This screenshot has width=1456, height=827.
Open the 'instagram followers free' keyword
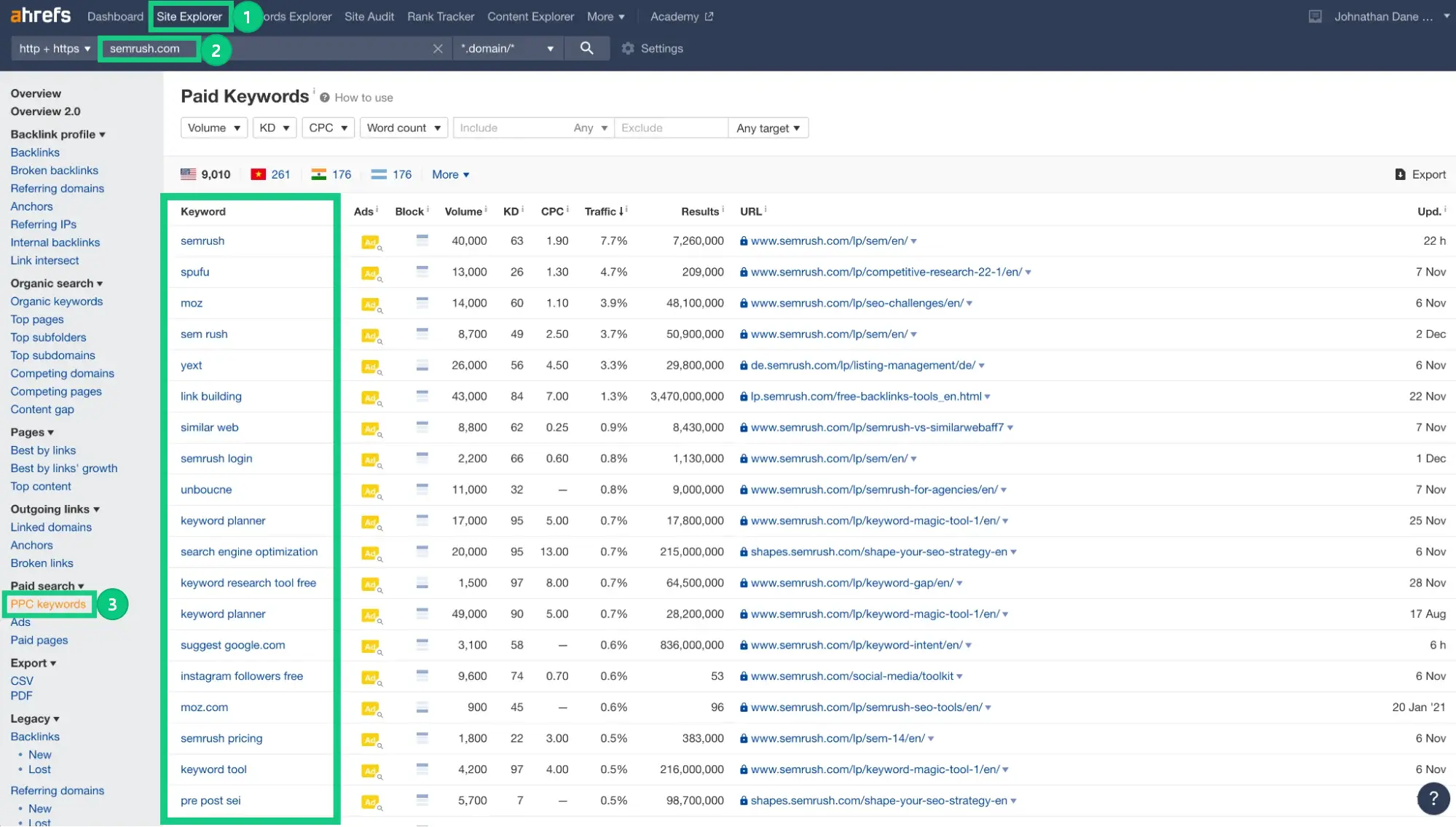coord(242,677)
